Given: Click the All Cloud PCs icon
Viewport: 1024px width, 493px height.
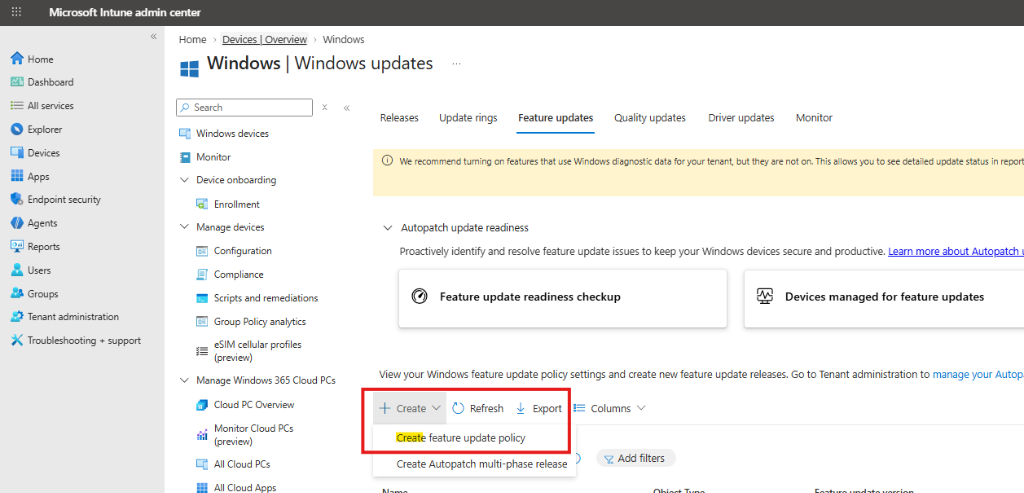Looking at the screenshot, I should 202,464.
